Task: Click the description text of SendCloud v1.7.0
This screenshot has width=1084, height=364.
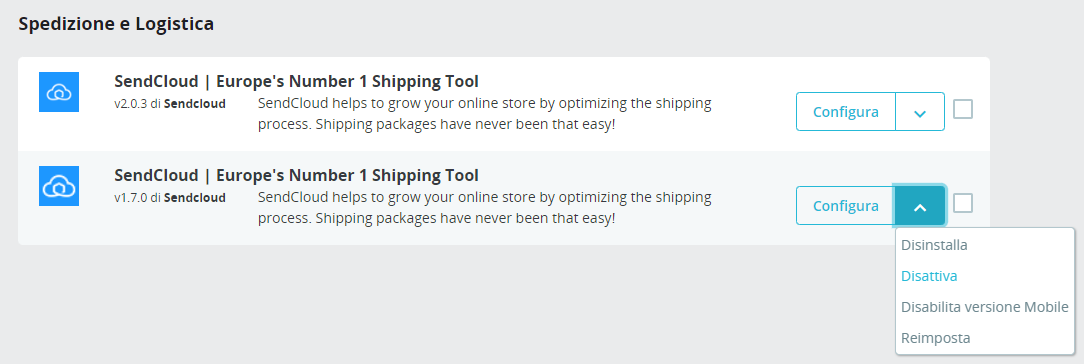Action: click(485, 209)
